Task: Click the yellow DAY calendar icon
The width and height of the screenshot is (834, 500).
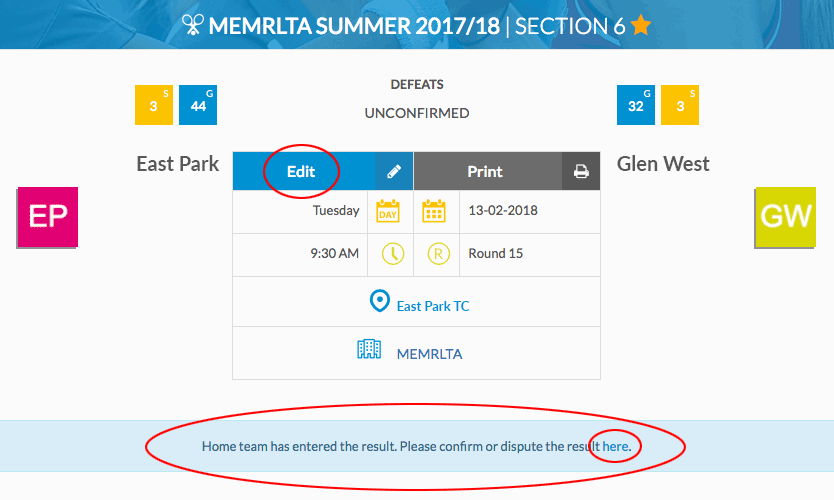Action: coord(388,211)
